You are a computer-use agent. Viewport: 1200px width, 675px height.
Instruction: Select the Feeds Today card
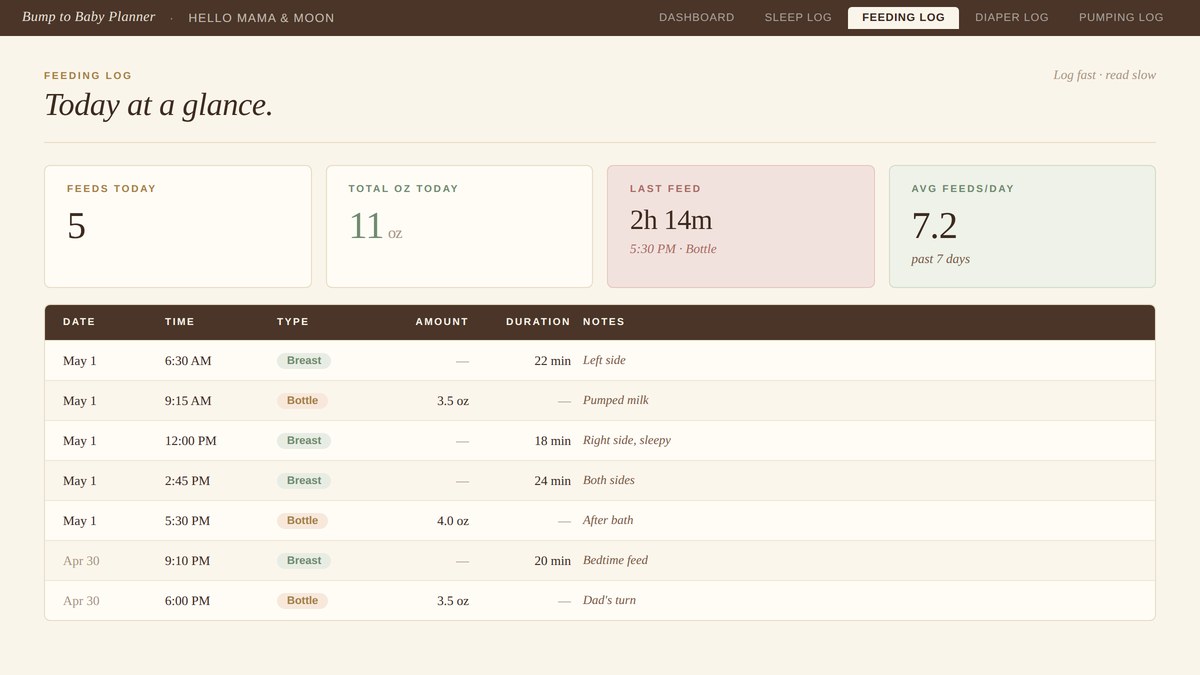(x=178, y=226)
